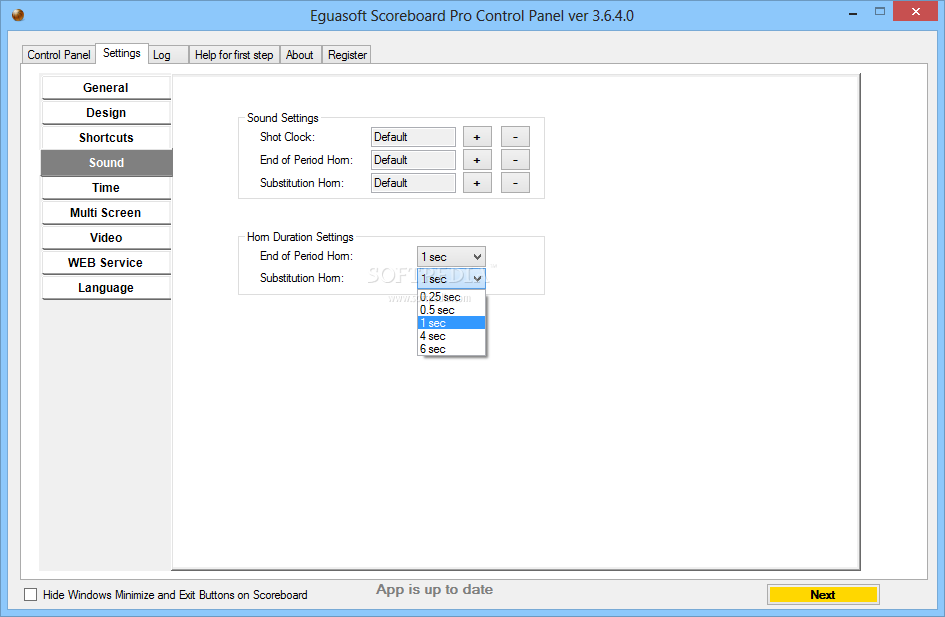Remove Substitution Horn sound with minus

pyautogui.click(x=515, y=183)
